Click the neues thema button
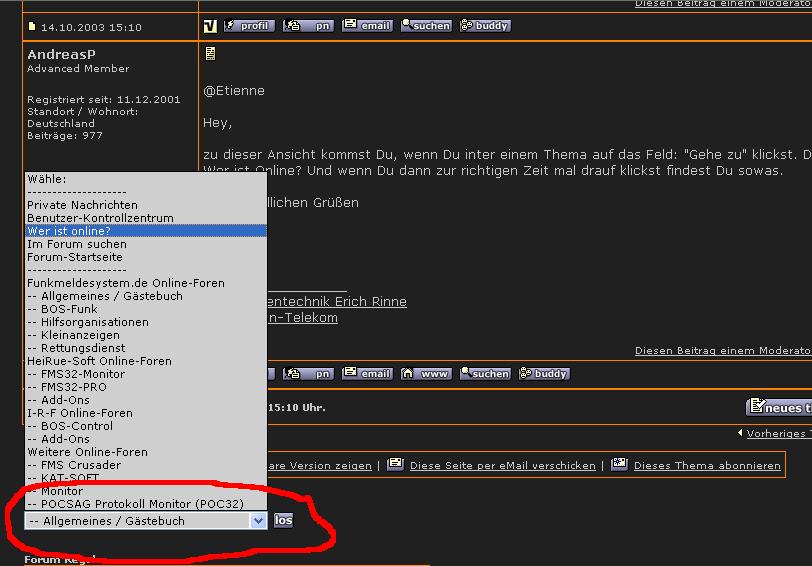 click(x=780, y=407)
